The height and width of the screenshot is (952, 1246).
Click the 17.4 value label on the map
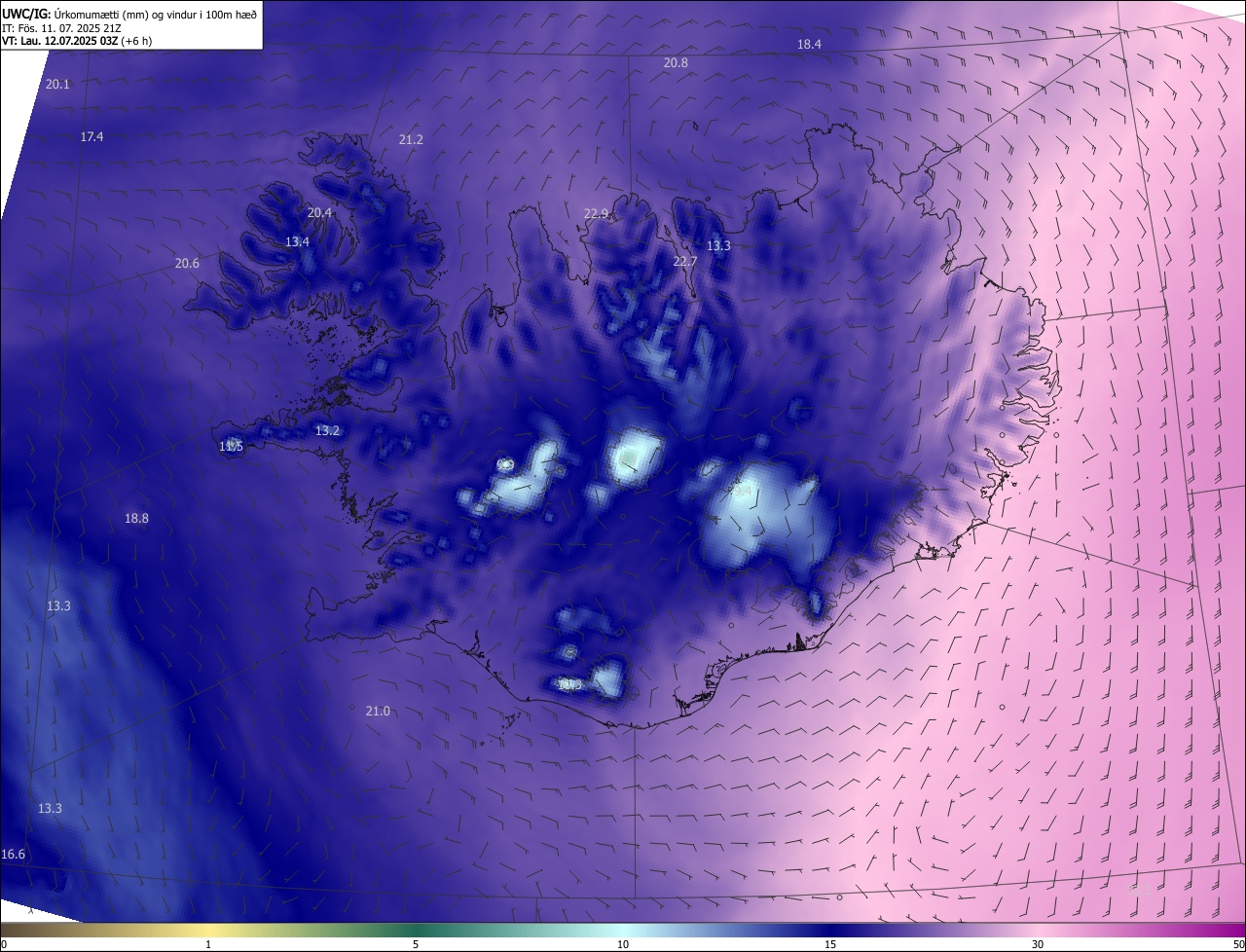pos(92,137)
